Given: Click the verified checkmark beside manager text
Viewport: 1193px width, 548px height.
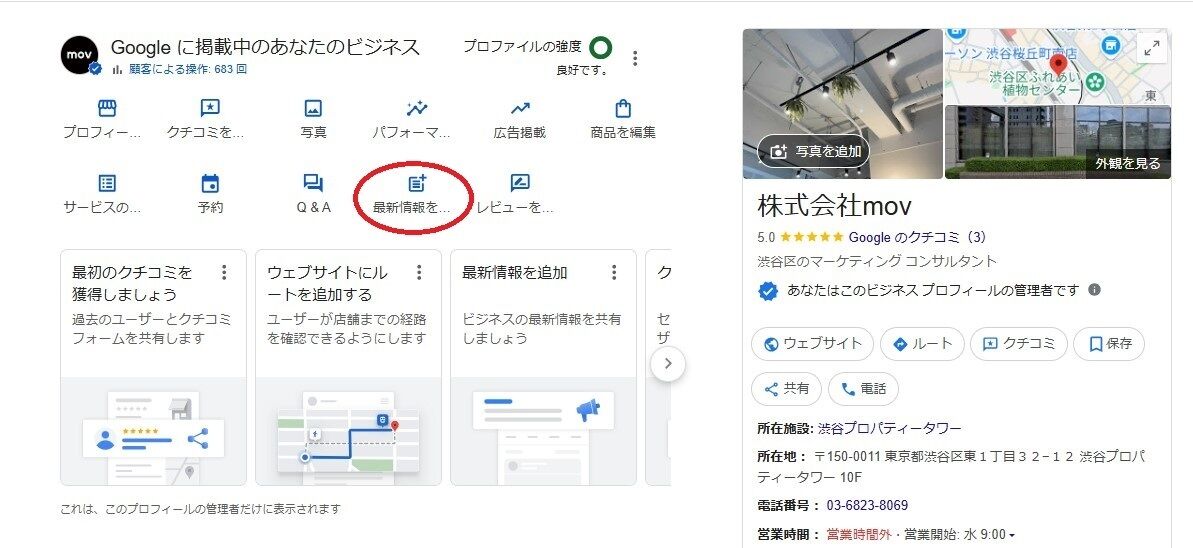Looking at the screenshot, I should [x=768, y=291].
